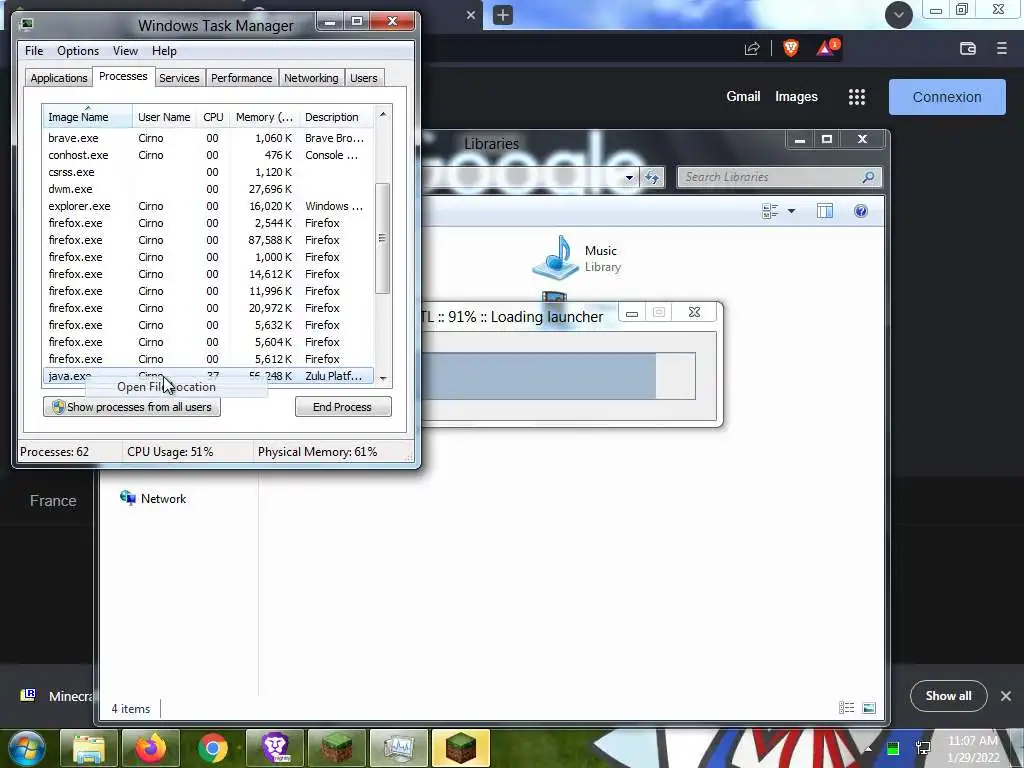Select the brave.exe process row

[208, 138]
